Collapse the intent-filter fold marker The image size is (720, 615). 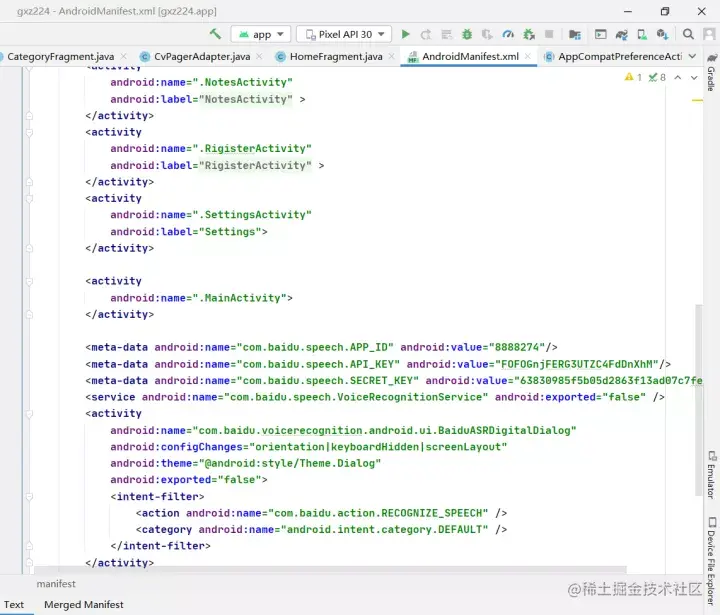point(29,497)
